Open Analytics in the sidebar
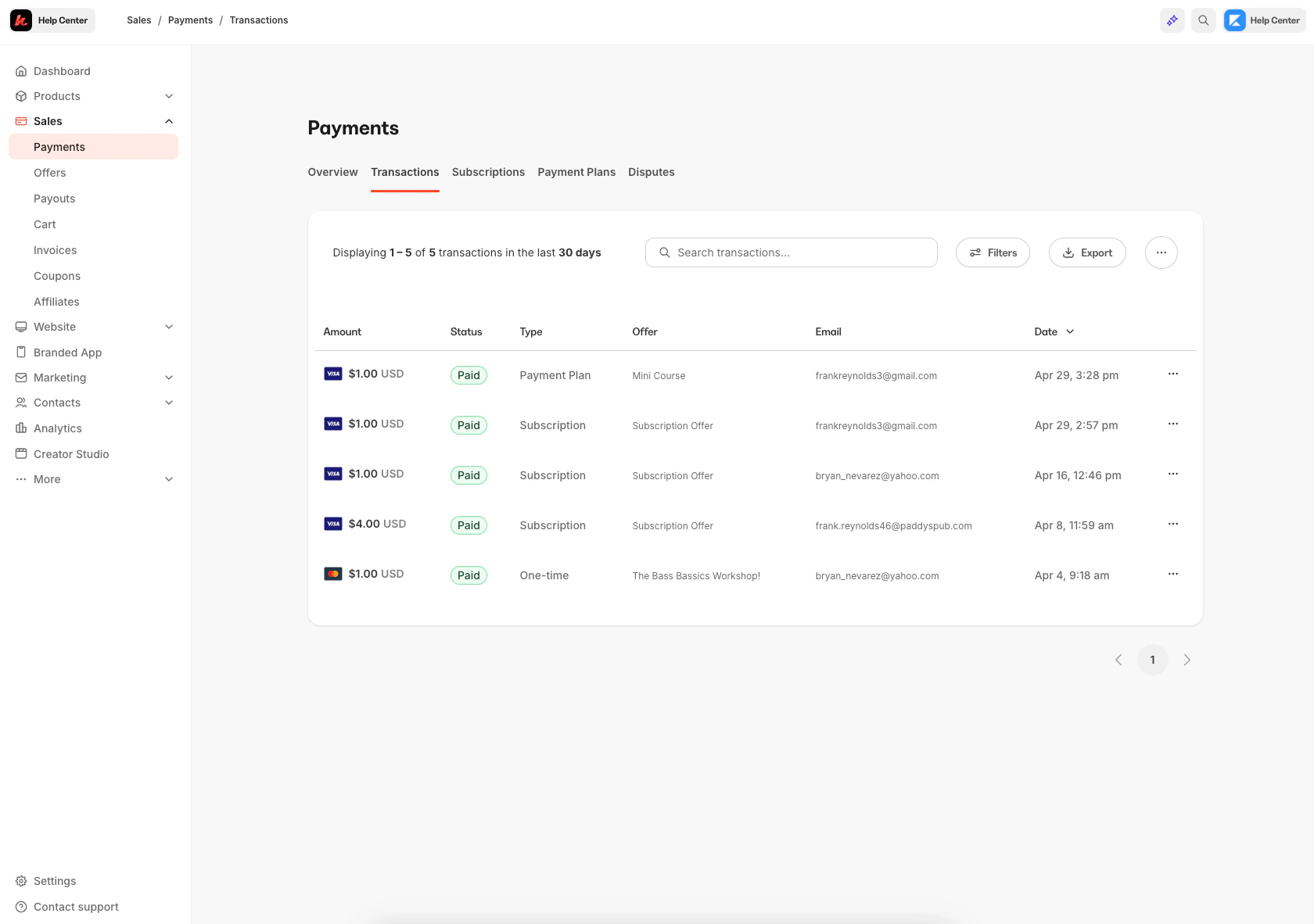This screenshot has width=1314, height=924. point(58,428)
